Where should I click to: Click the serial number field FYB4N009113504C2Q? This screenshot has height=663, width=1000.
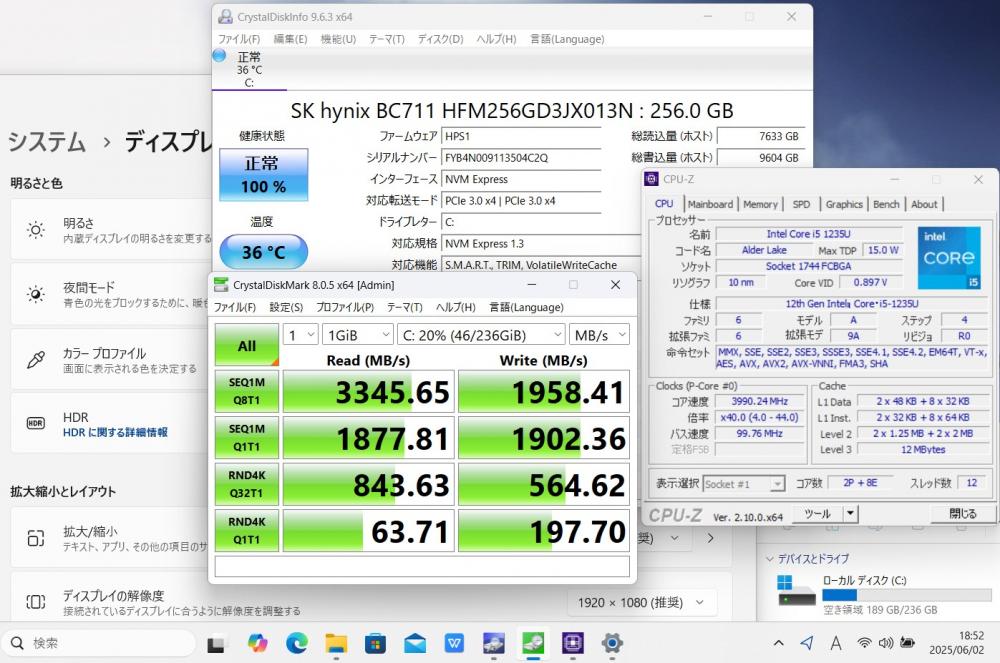(x=521, y=157)
